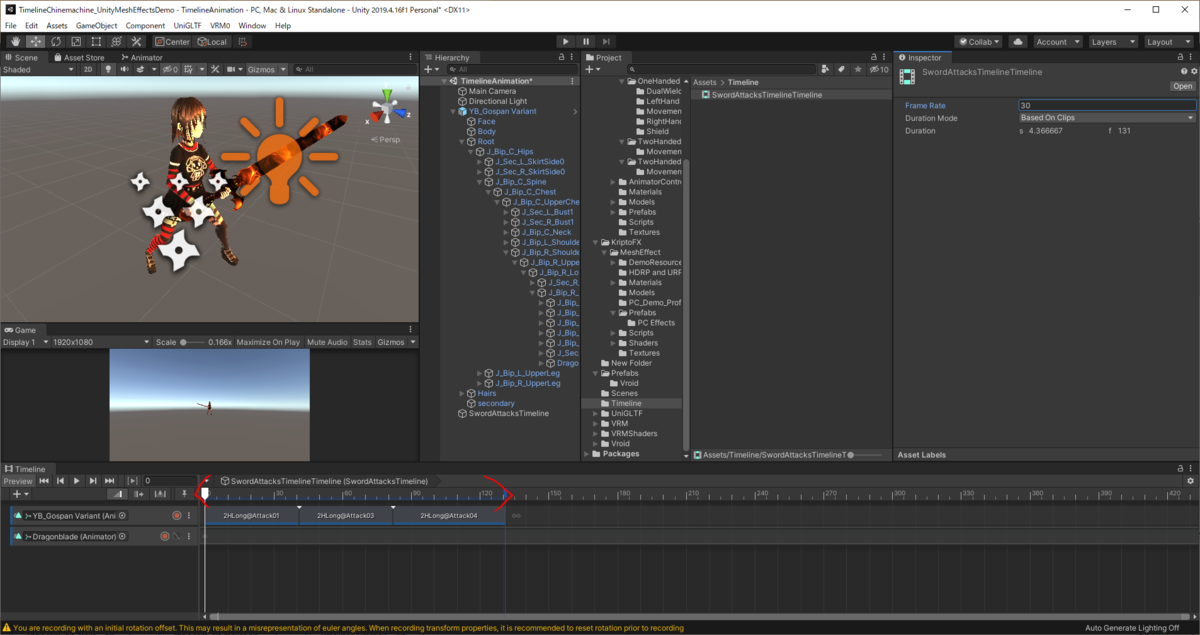Select the Hand tool in the toolbar
The height and width of the screenshot is (635, 1200).
click(x=15, y=42)
